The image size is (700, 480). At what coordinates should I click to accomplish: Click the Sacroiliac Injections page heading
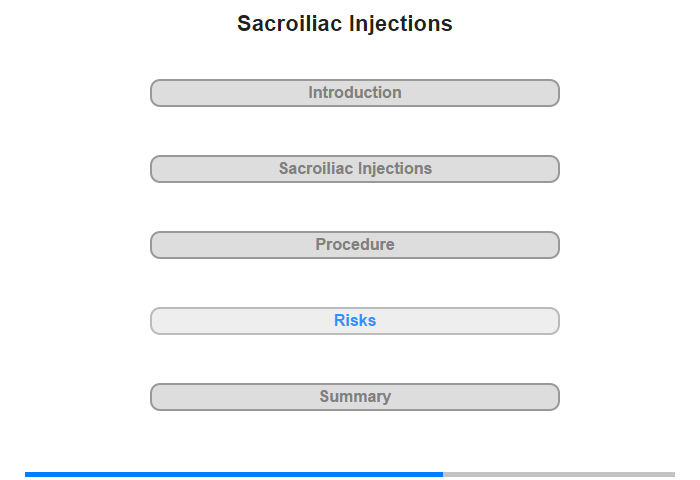pyautogui.click(x=345, y=24)
